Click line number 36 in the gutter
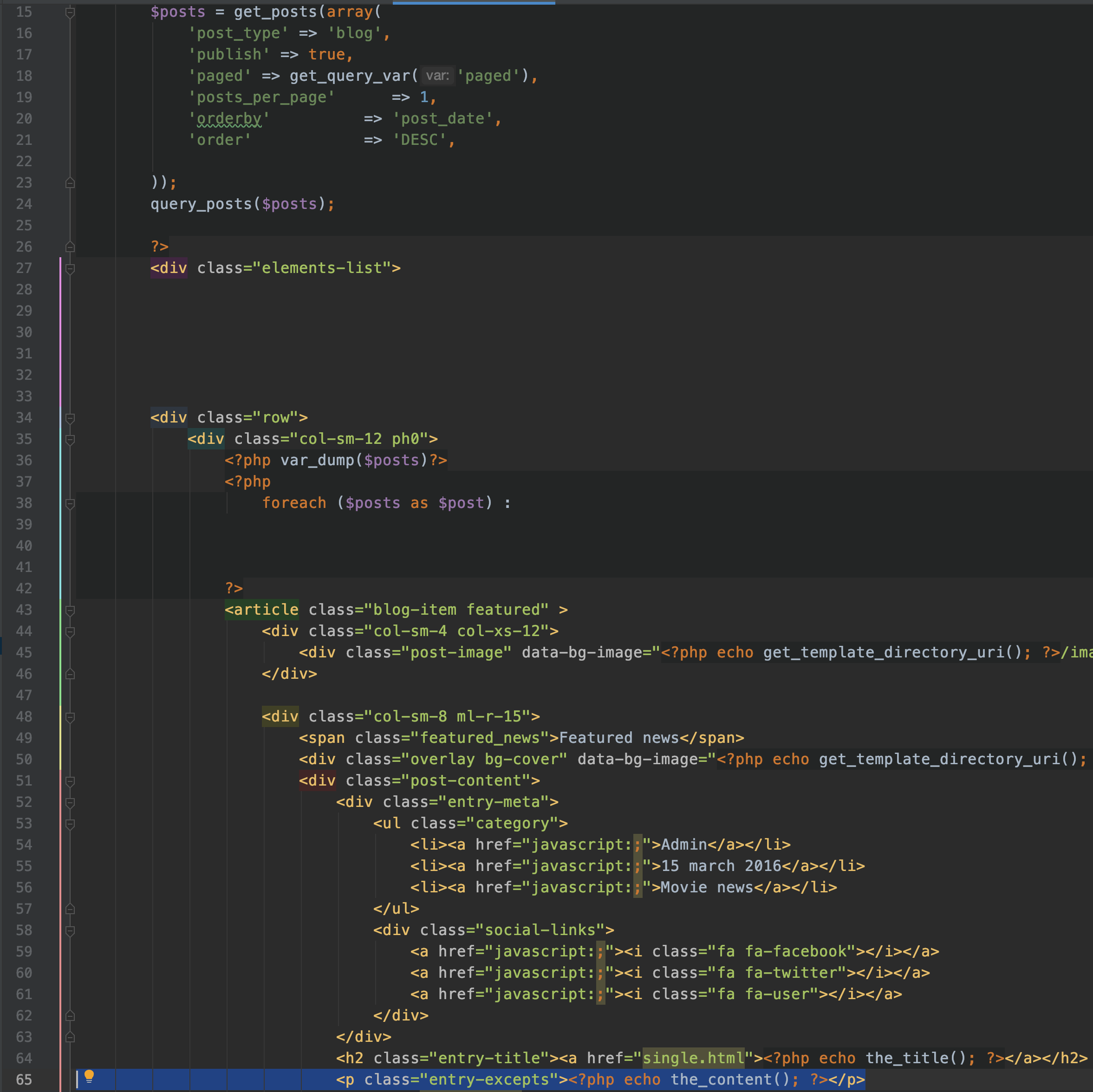 tap(24, 461)
